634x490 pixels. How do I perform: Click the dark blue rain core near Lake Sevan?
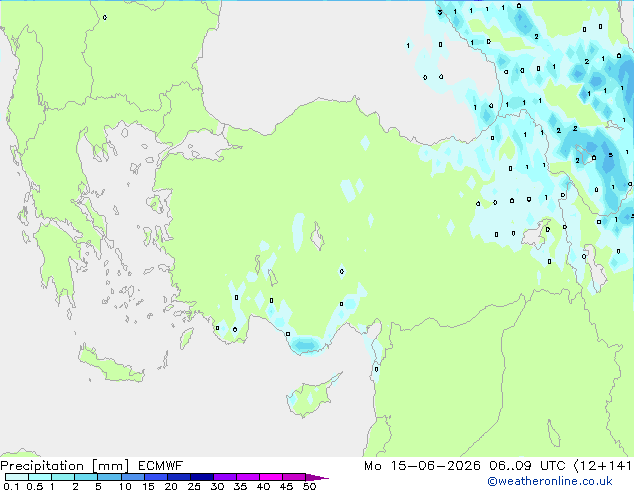609,162
